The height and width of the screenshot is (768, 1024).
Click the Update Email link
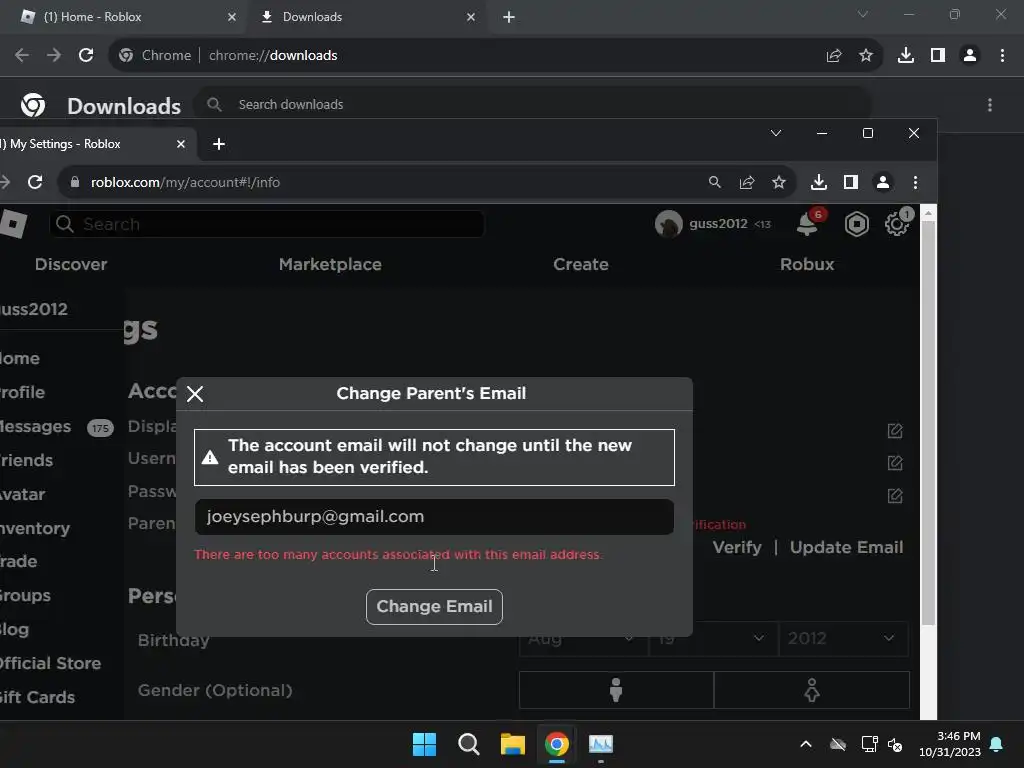(x=846, y=547)
